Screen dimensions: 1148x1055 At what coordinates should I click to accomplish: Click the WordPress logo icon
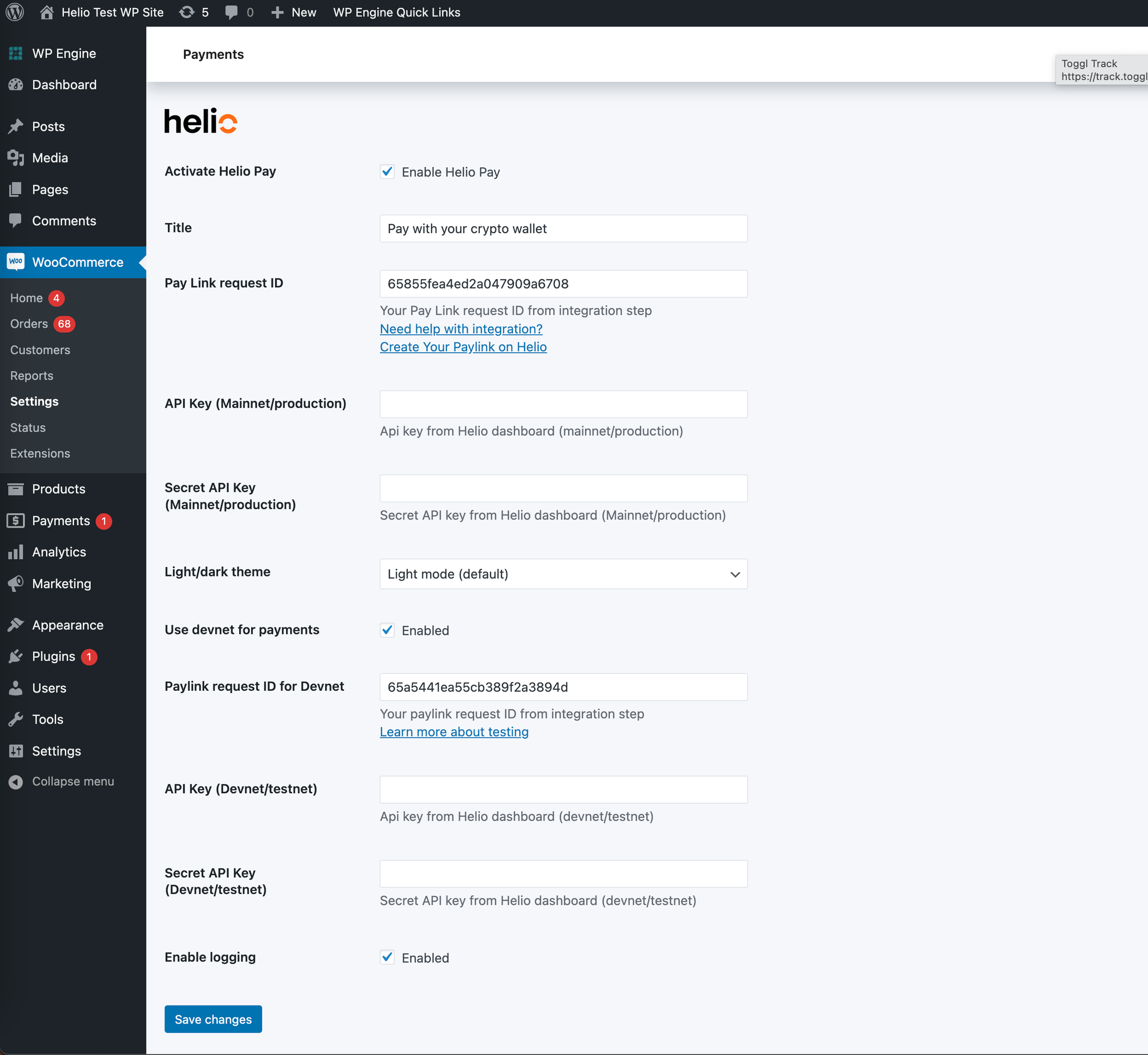click(15, 12)
